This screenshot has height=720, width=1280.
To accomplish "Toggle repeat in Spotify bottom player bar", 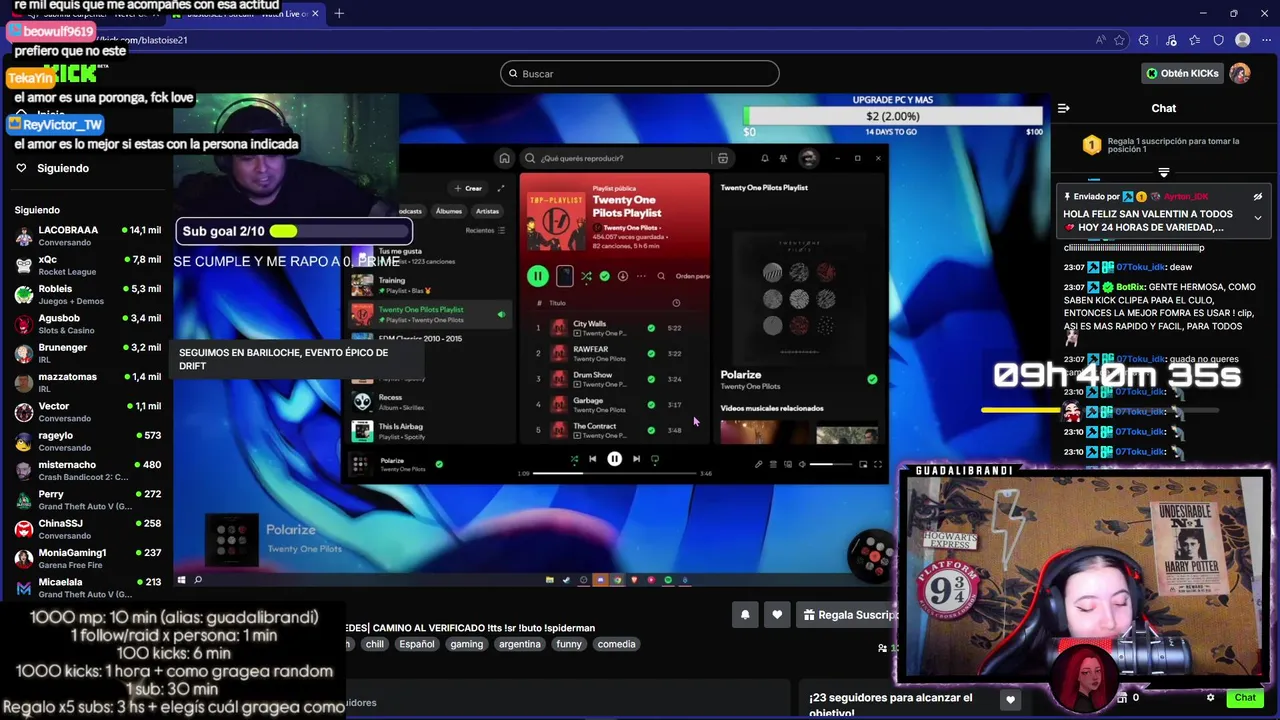I will tap(655, 459).
